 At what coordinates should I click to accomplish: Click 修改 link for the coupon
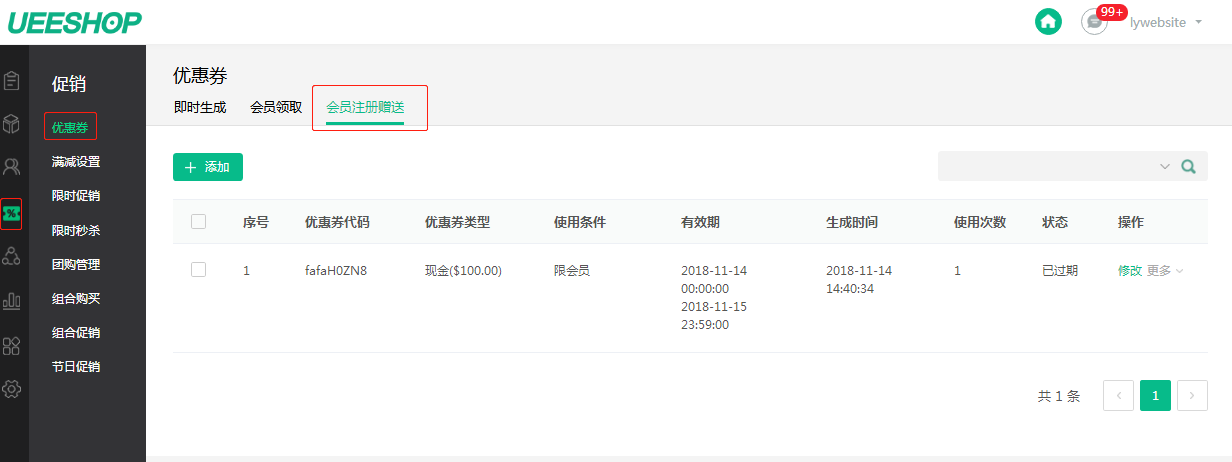point(1129,271)
